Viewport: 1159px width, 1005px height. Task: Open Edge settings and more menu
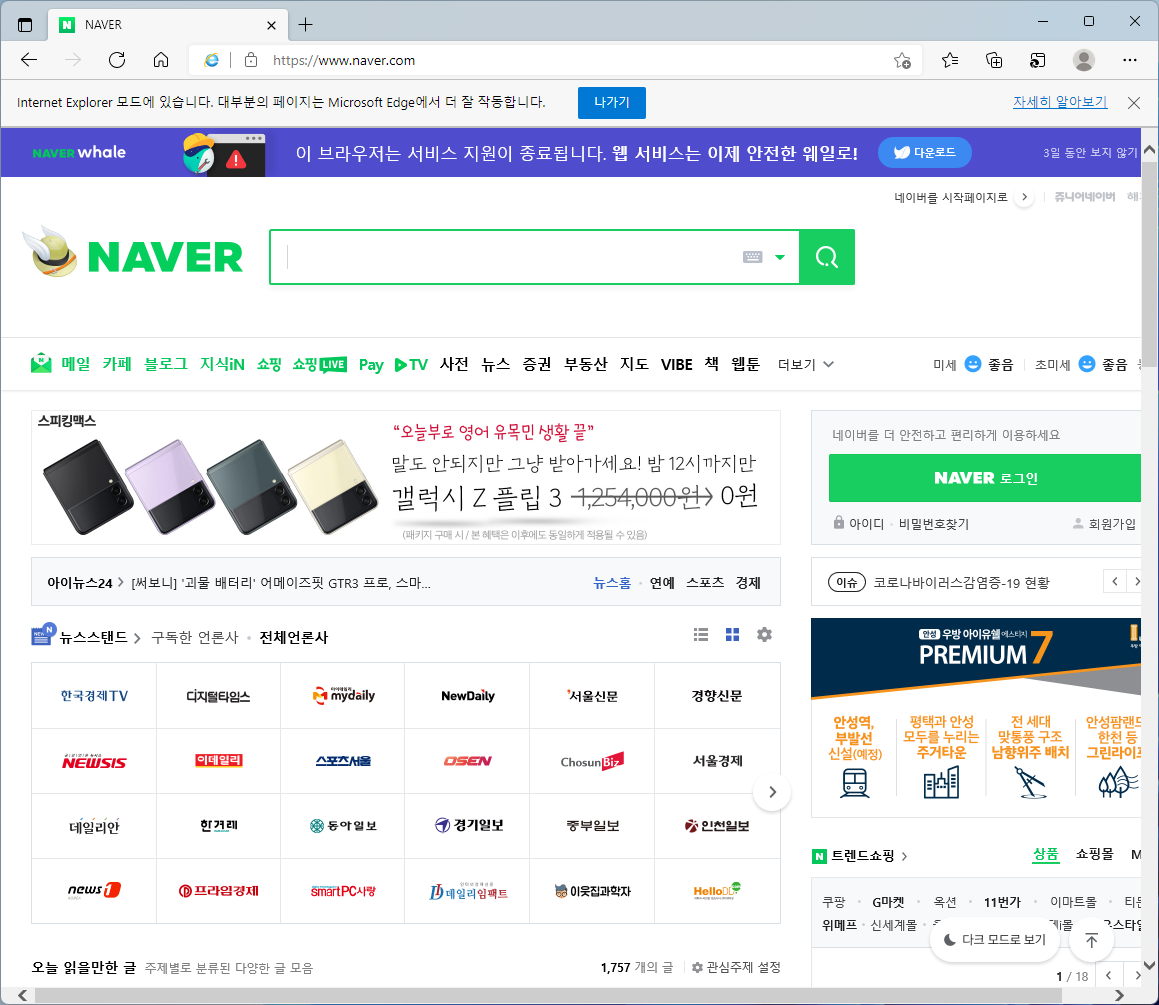tap(1129, 60)
